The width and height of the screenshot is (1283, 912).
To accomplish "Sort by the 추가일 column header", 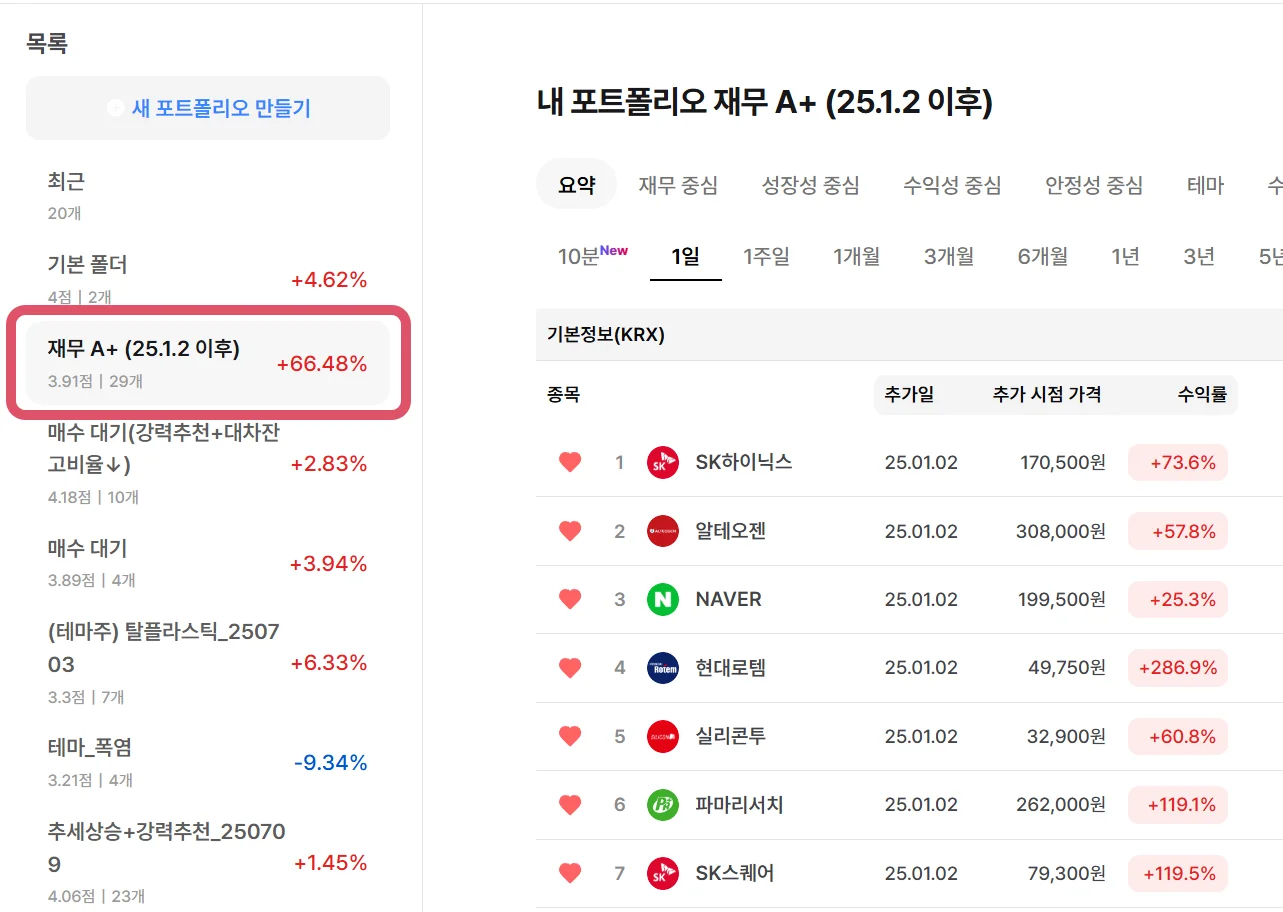I will coord(909,394).
